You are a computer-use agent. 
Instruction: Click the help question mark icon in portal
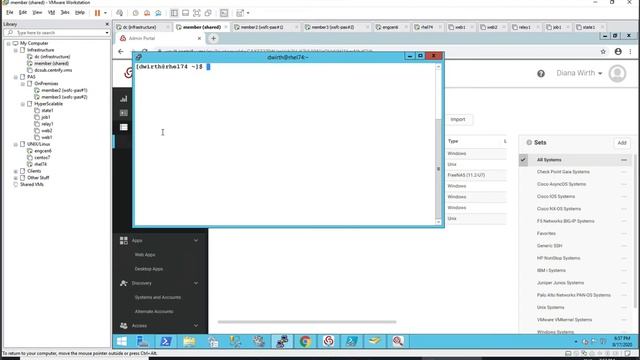(541, 74)
